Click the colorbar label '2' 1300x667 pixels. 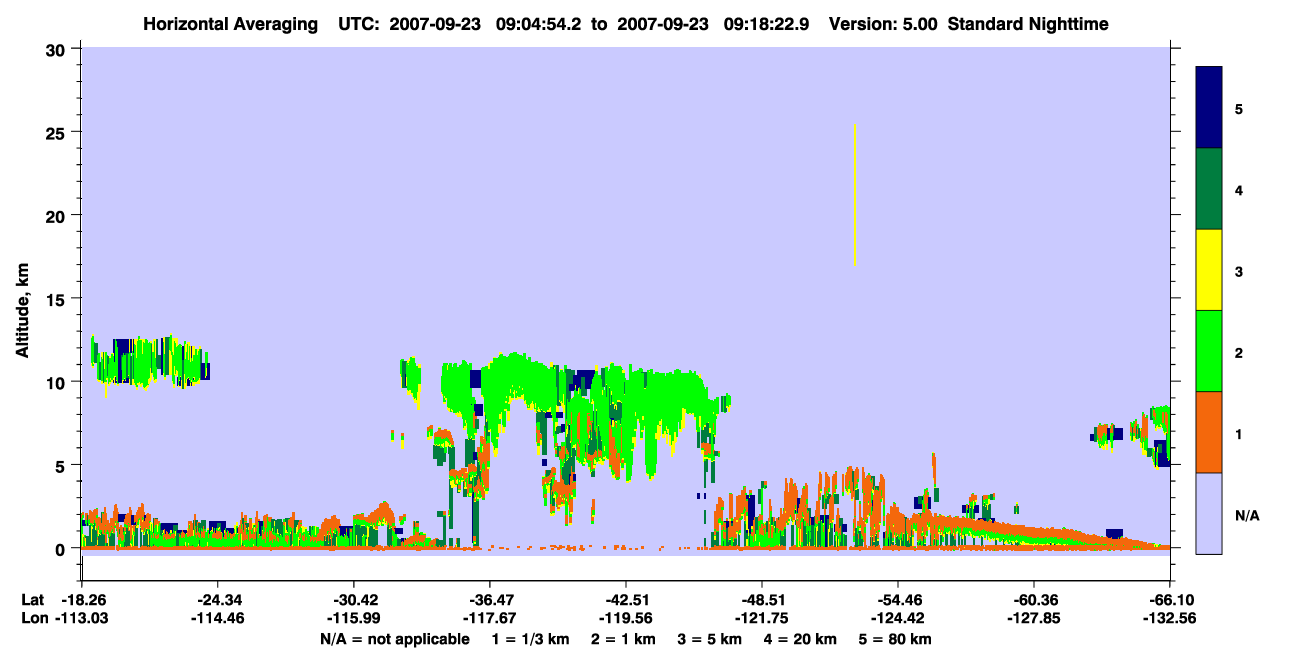[1239, 352]
